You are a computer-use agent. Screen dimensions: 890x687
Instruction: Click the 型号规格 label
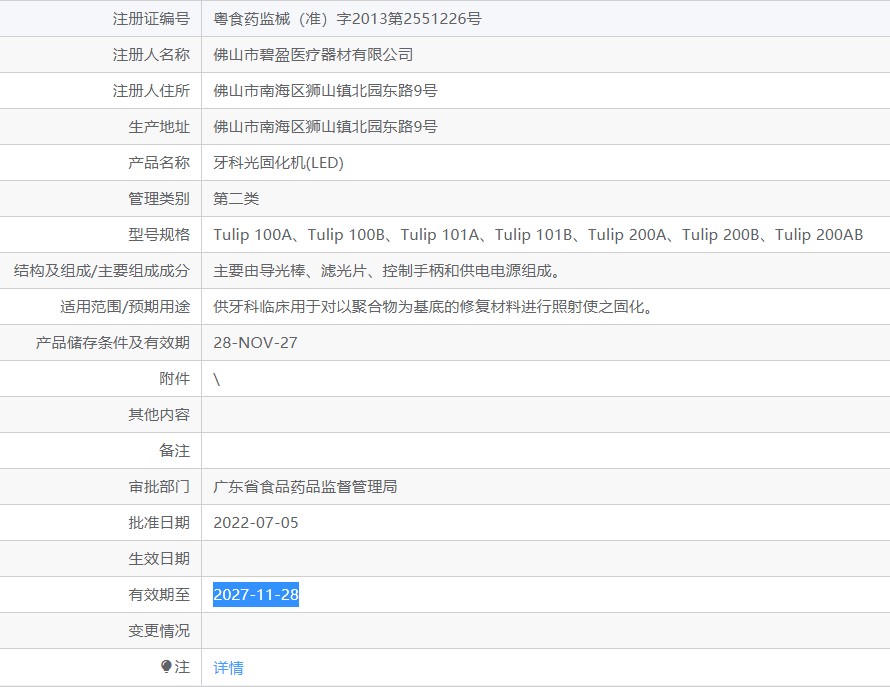(159, 234)
